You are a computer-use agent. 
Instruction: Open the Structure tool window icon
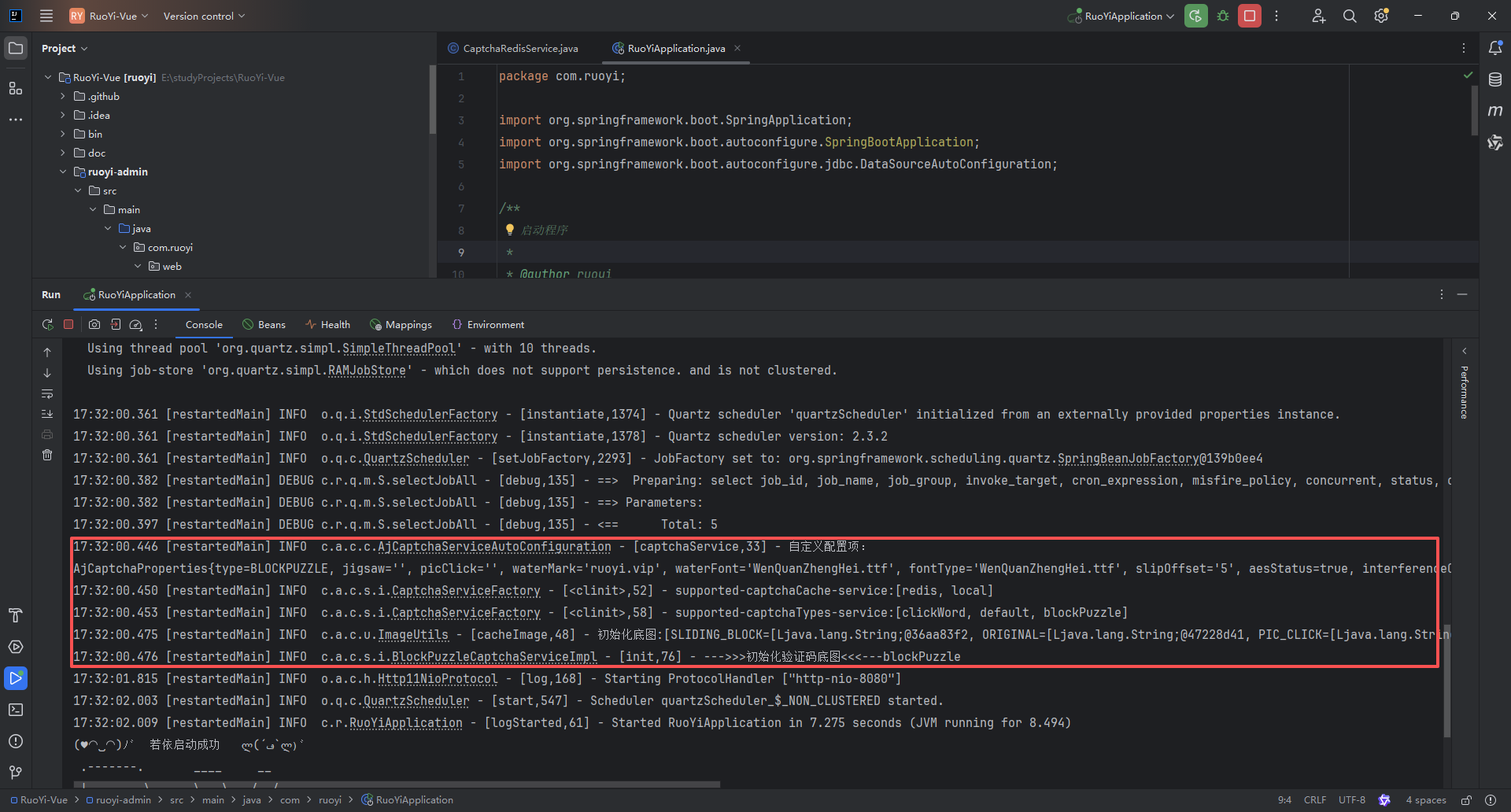click(x=16, y=88)
